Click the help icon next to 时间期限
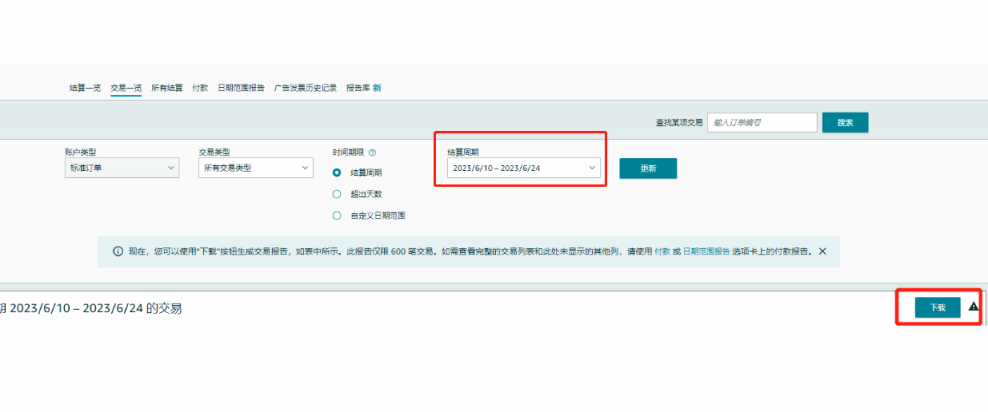Image resolution: width=988 pixels, height=412 pixels. 372,152
